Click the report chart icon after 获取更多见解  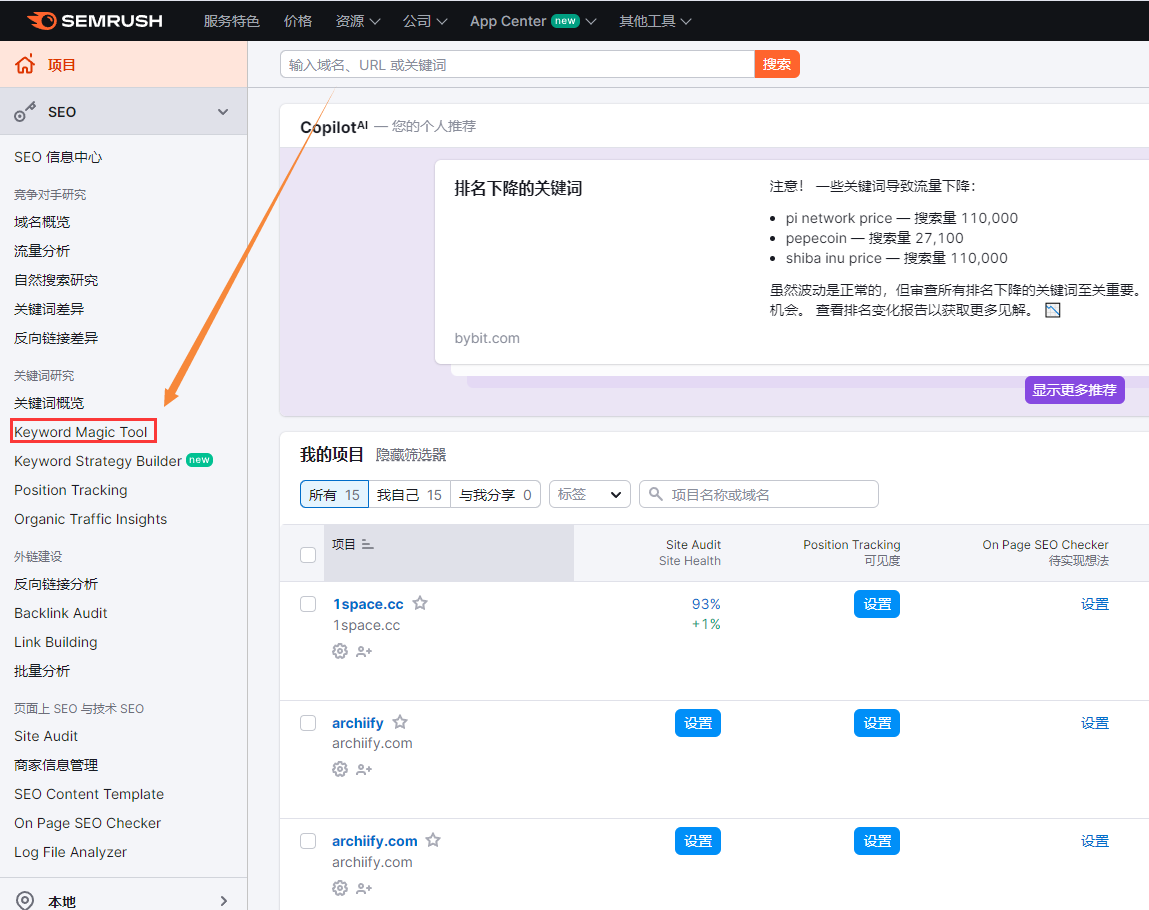coord(1053,310)
